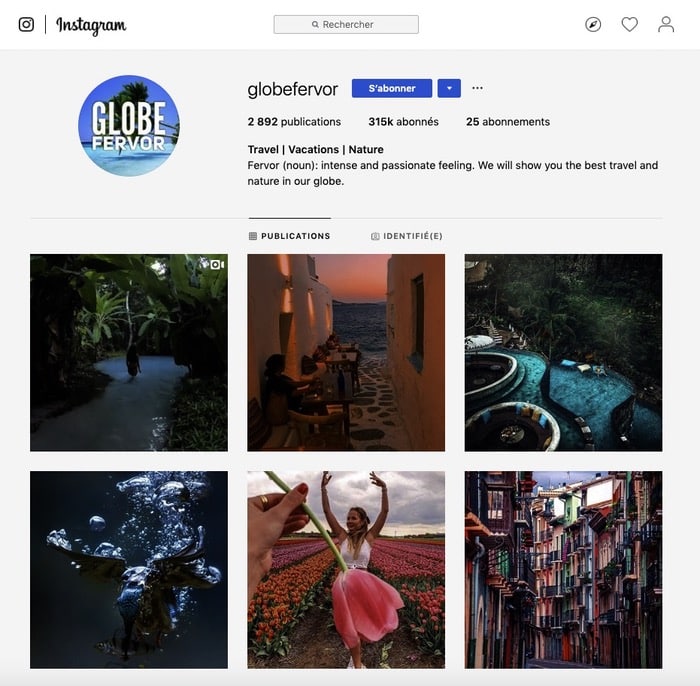Open the three-dots options menu
The image size is (700, 686).
(477, 88)
